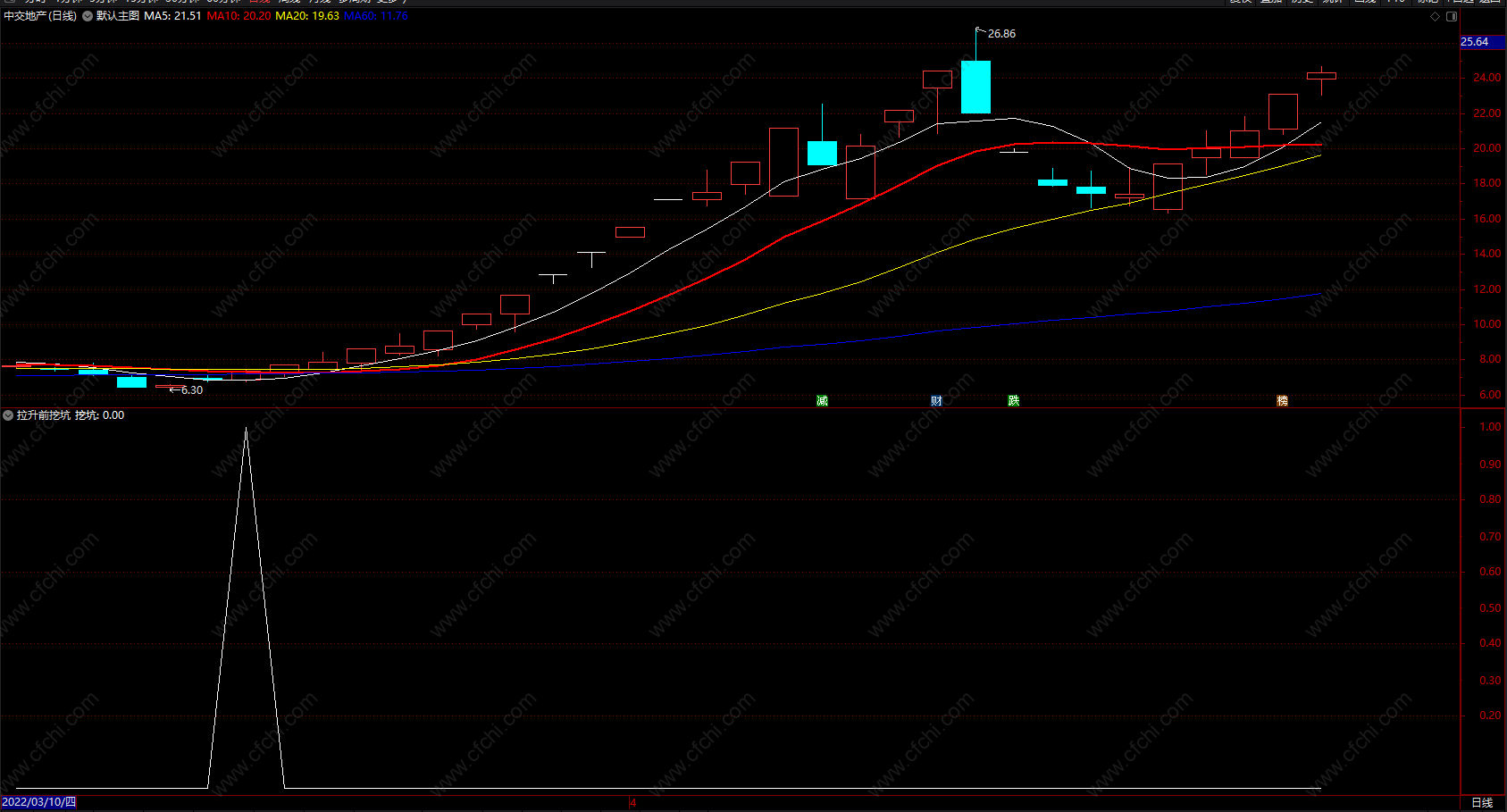Click the 拉升前挖坑 indicator name
Screen dimensions: 1507x812
[x=44, y=415]
